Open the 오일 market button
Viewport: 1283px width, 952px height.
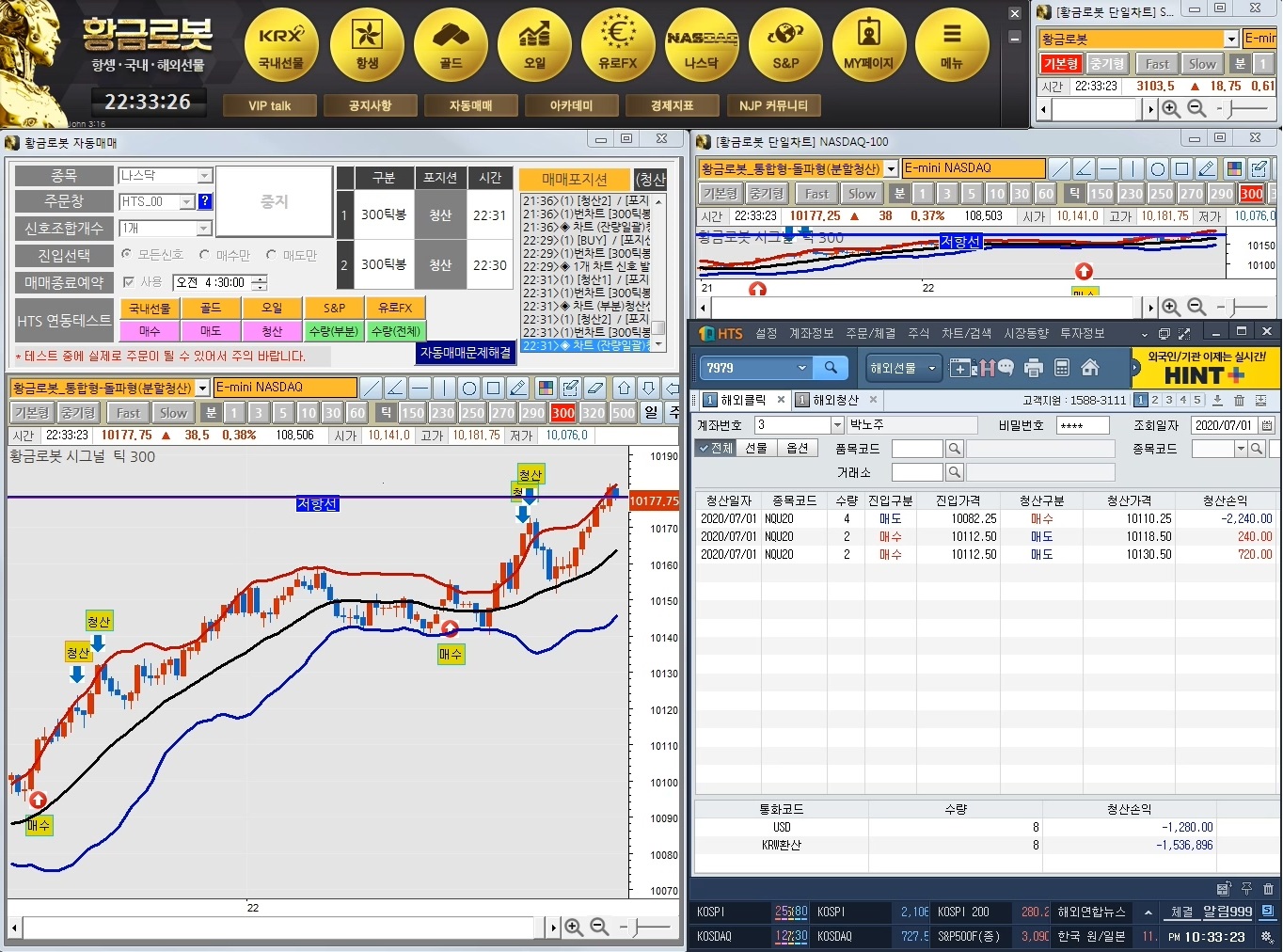534,45
